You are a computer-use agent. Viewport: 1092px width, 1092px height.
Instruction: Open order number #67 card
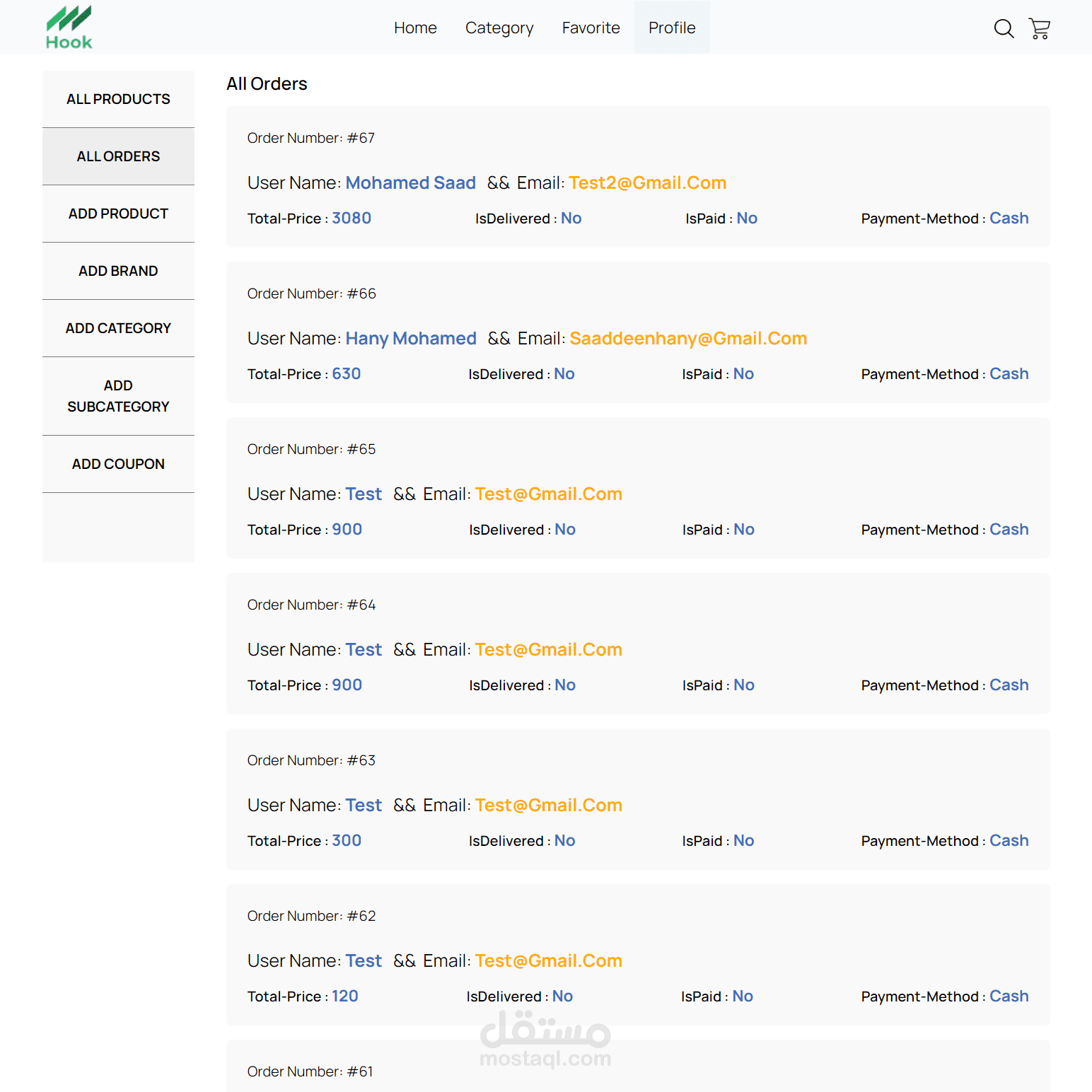(x=310, y=138)
